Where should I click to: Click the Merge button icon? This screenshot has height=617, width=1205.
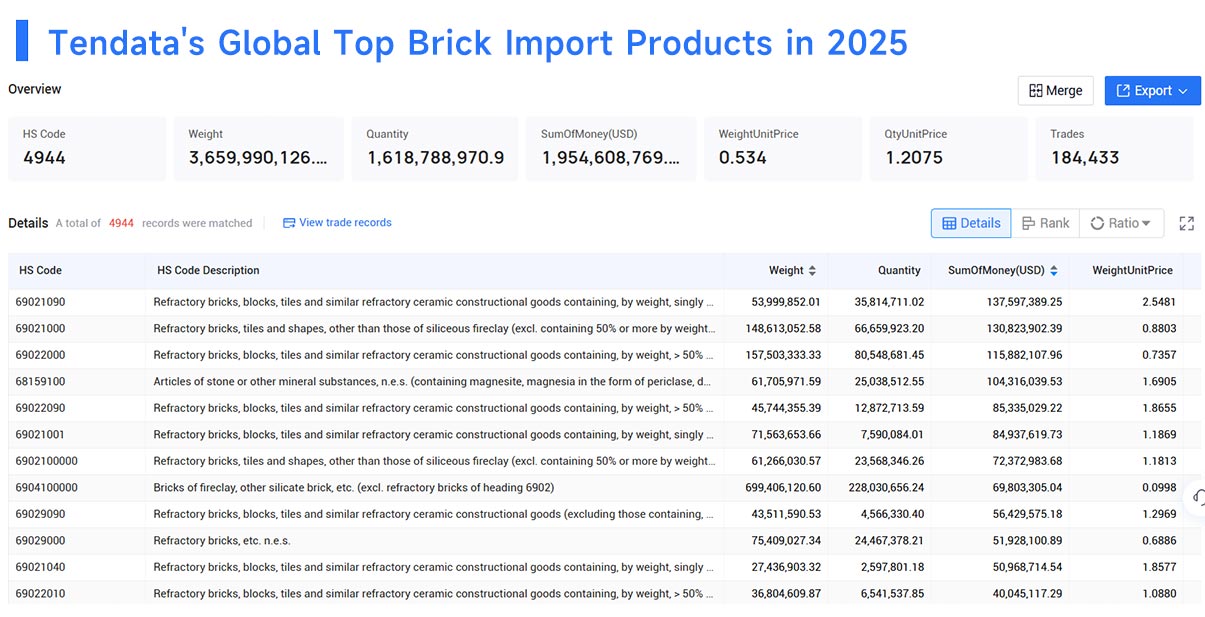(x=1035, y=90)
